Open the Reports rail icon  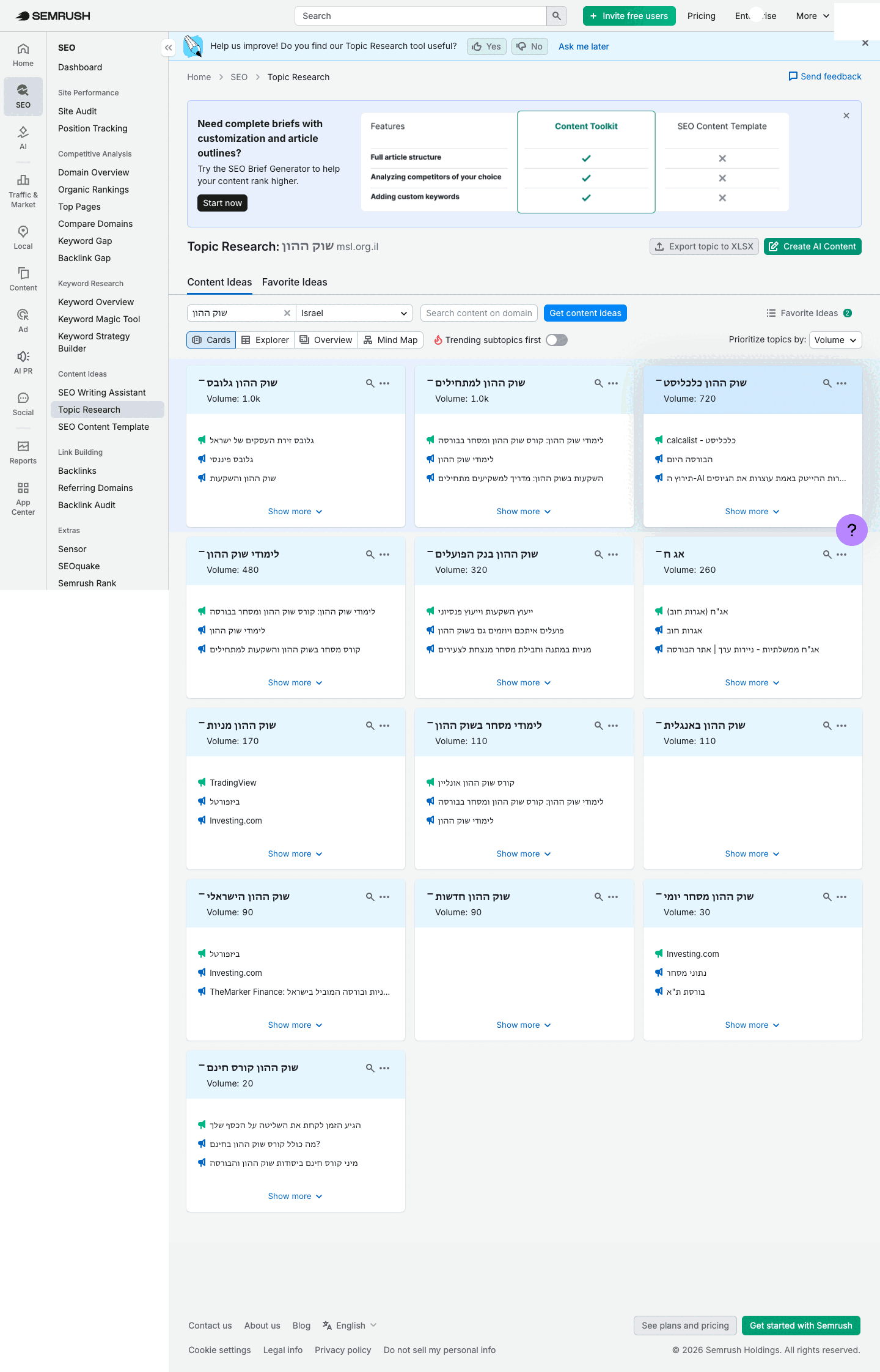point(23,452)
